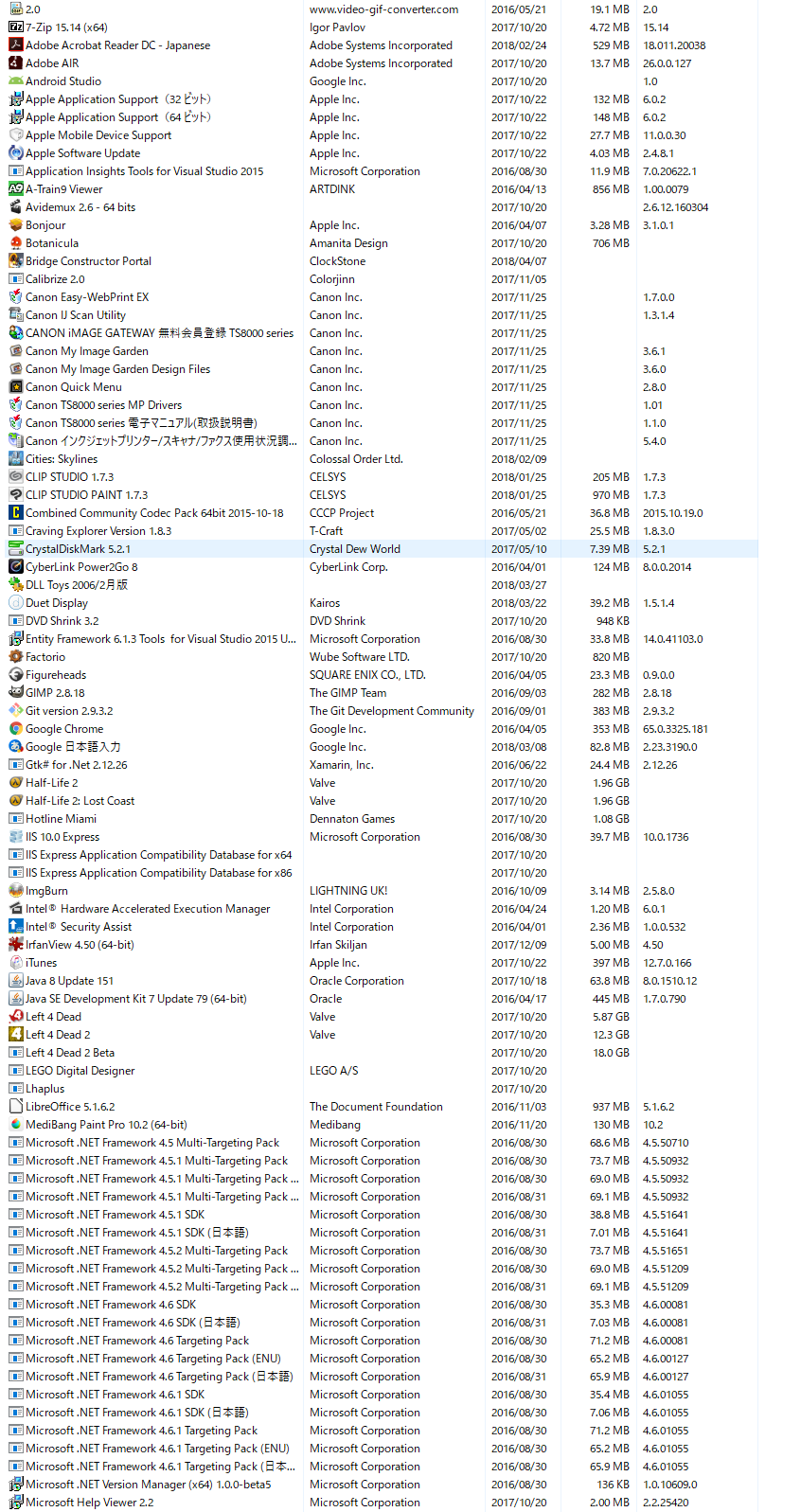Click the Google Chrome icon
The width and height of the screenshot is (801, 1512).
point(15,728)
